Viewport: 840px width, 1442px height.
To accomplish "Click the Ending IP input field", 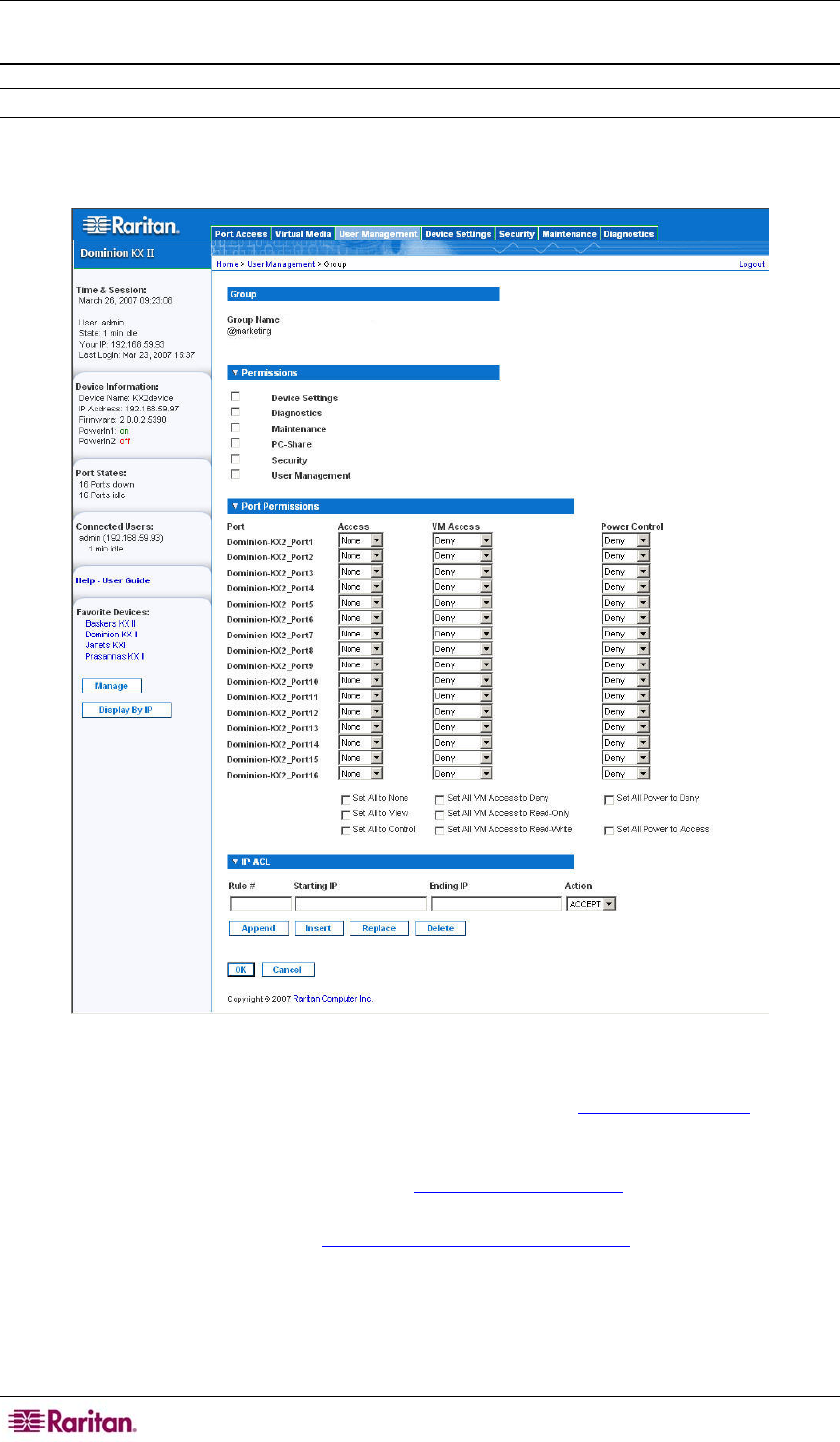I will 495,904.
